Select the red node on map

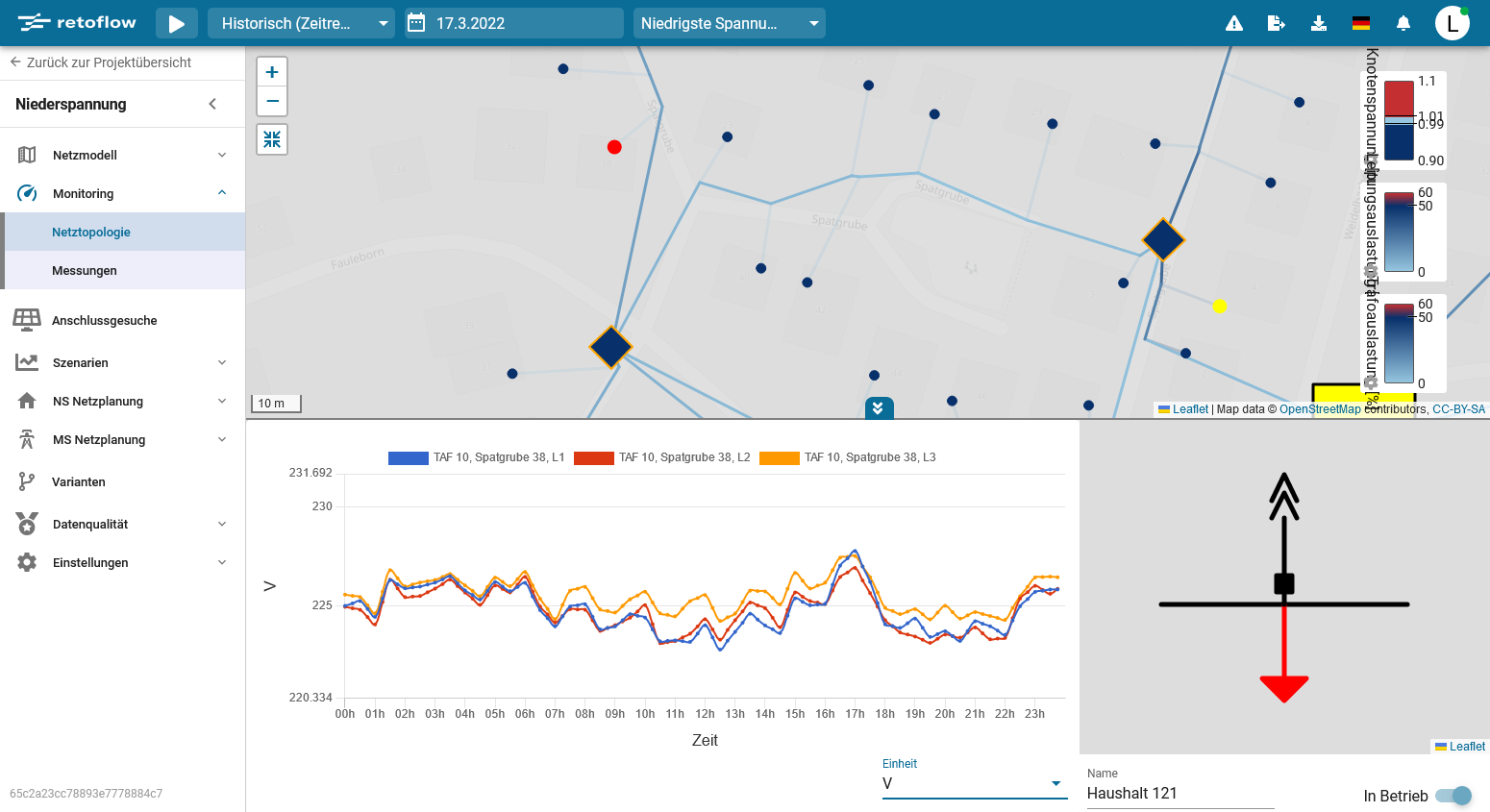[x=614, y=147]
